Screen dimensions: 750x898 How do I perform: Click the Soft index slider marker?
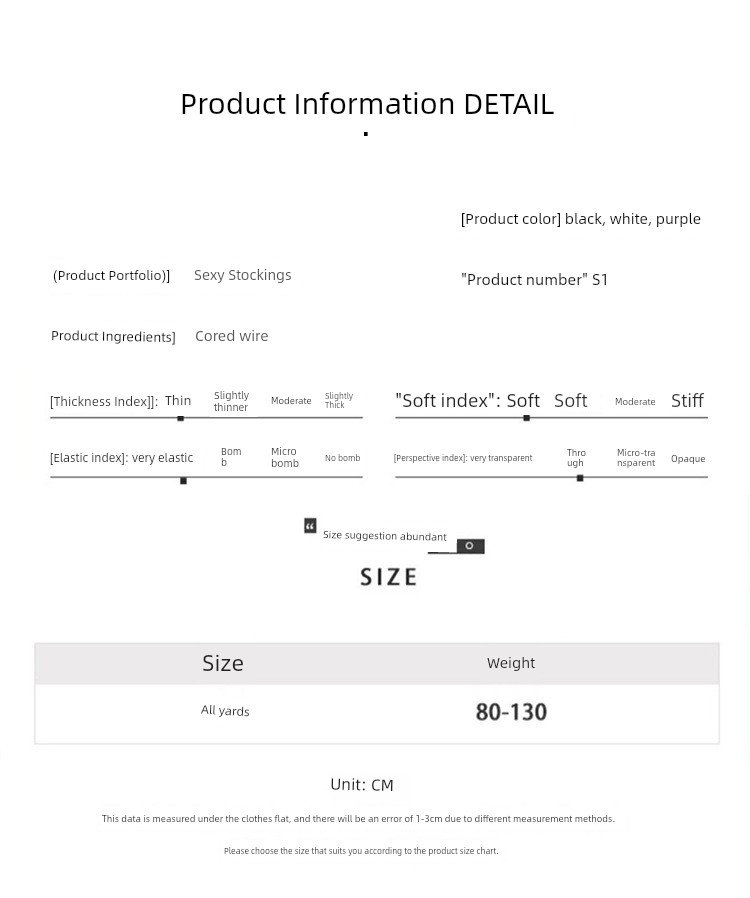[x=526, y=418]
